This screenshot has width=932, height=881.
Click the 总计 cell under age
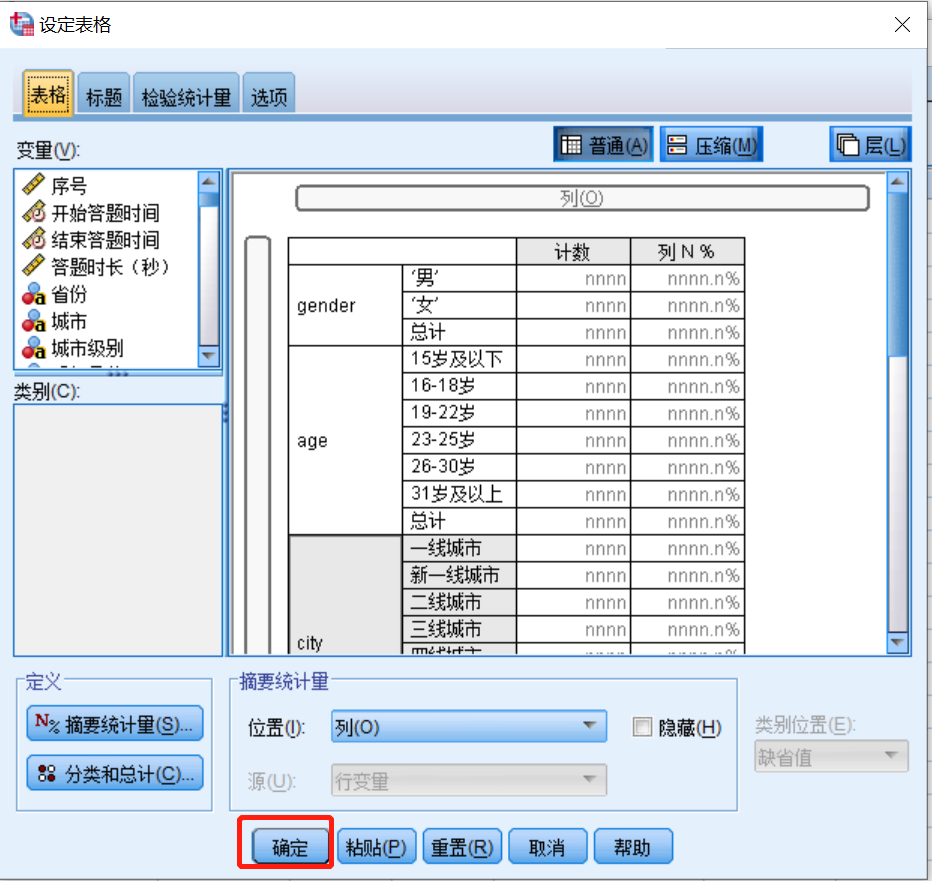click(x=459, y=521)
